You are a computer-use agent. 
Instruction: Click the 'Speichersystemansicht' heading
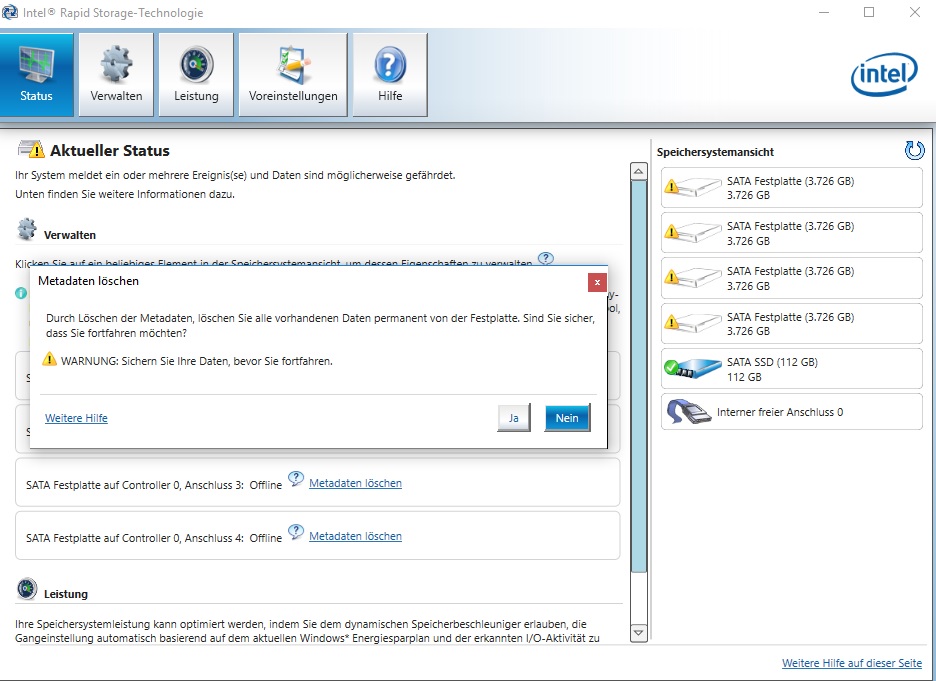[715, 152]
